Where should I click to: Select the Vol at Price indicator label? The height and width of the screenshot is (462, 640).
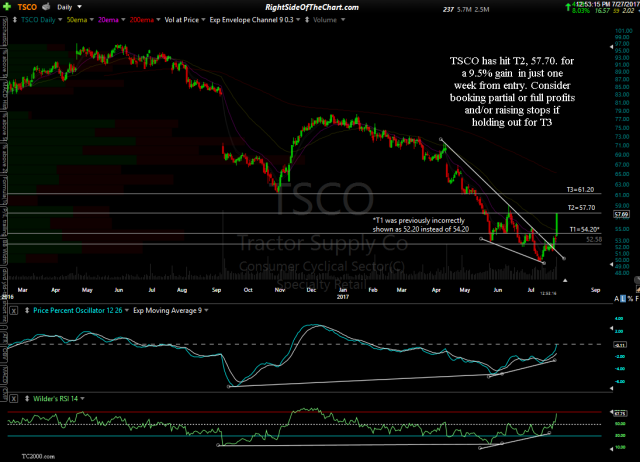pos(182,20)
